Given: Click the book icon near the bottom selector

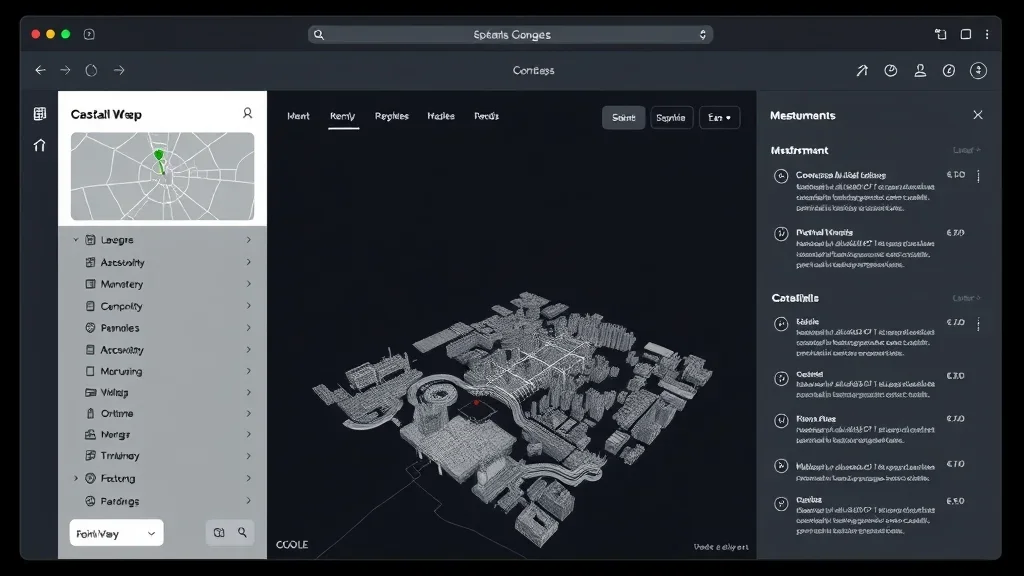Looking at the screenshot, I should 218,532.
